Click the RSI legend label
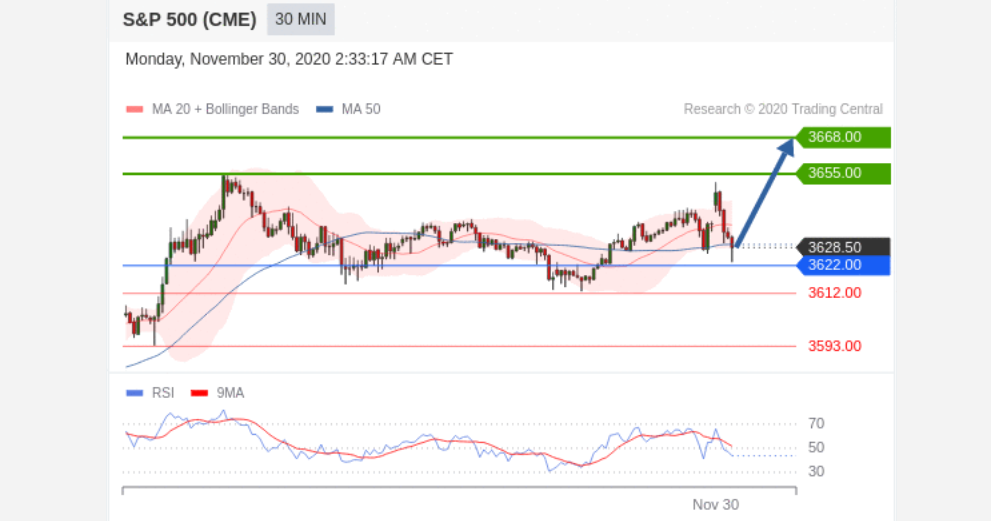Image resolution: width=991 pixels, height=521 pixels. pos(163,393)
